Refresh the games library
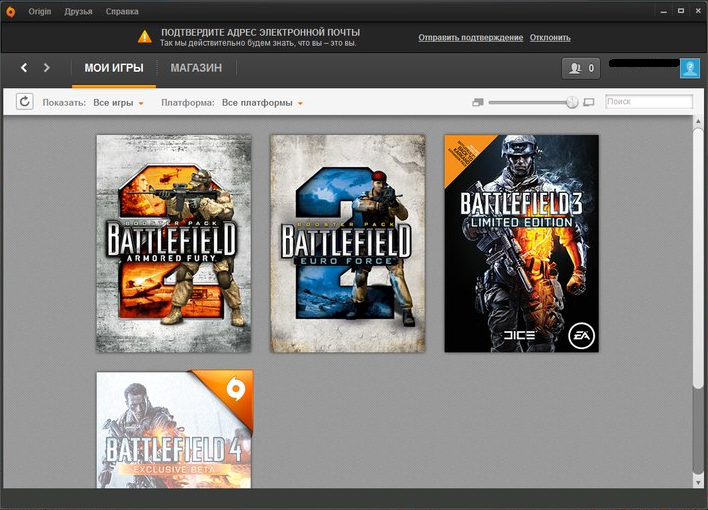This screenshot has height=510, width=708. click(24, 102)
